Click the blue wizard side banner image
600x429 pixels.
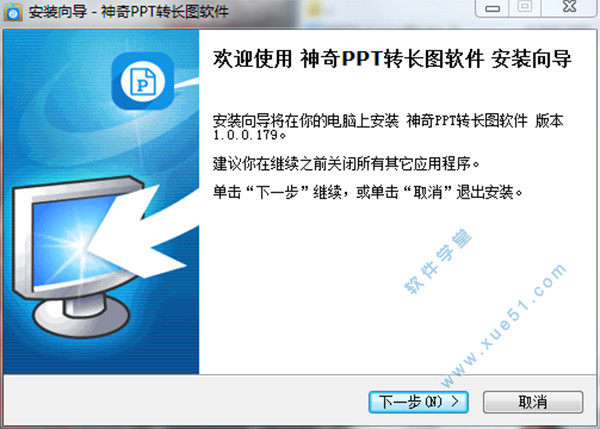tap(101, 202)
